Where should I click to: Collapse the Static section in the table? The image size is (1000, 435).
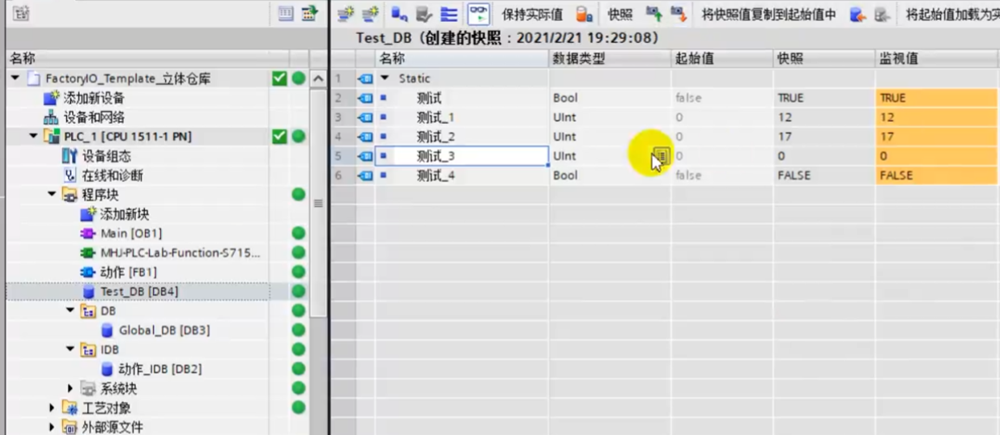385,78
